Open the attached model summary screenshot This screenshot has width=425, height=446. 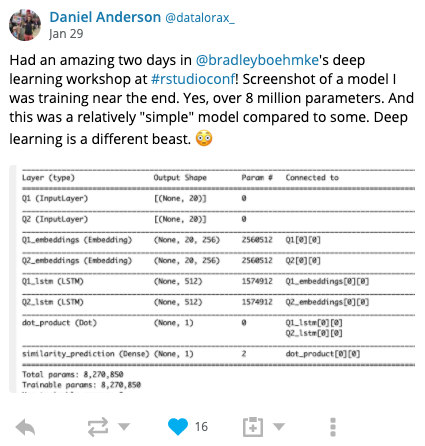click(212, 279)
